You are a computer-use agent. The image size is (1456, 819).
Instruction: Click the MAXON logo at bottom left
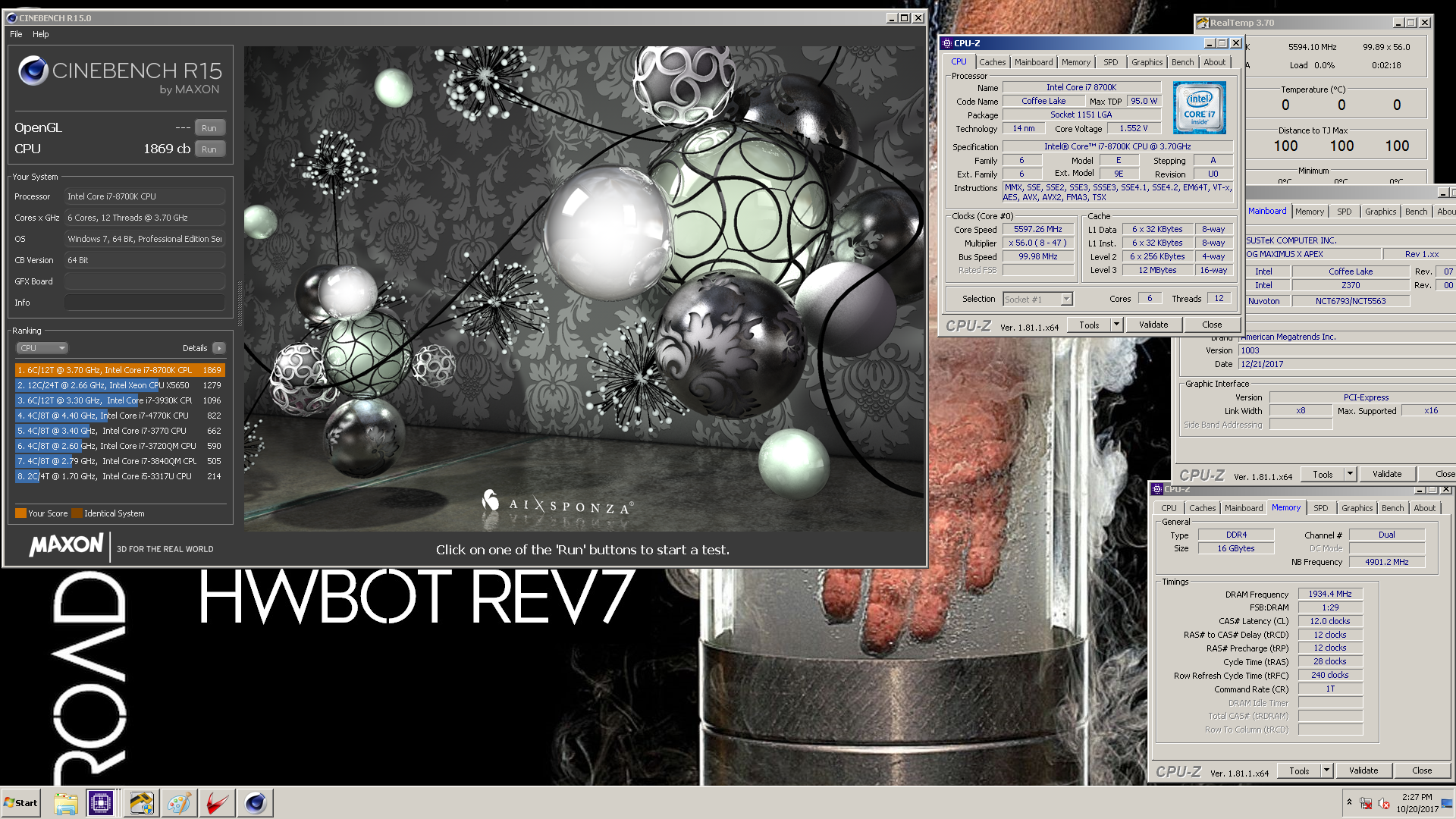66,545
